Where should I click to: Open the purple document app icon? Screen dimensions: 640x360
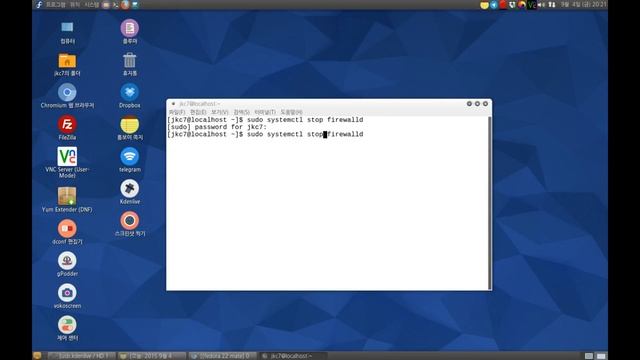(129, 28)
